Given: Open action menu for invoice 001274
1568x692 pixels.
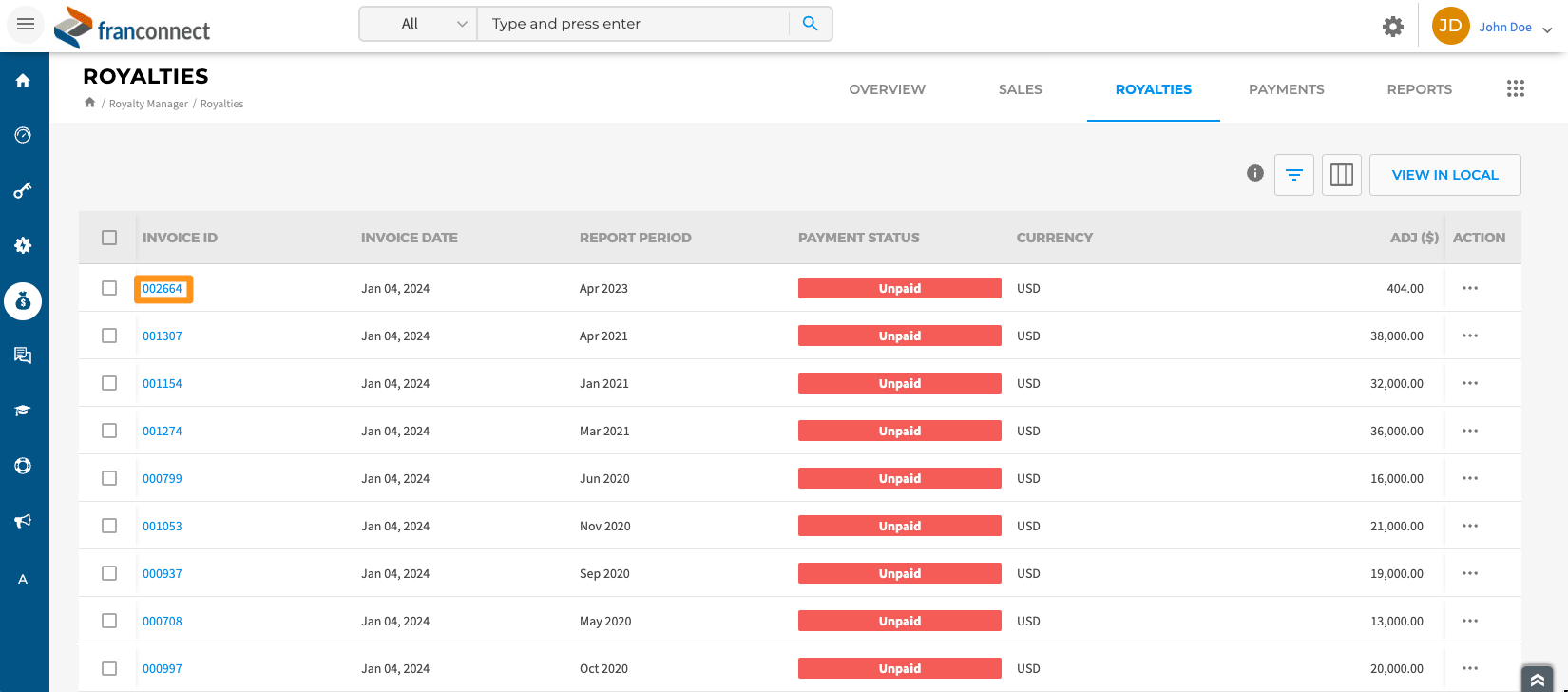Looking at the screenshot, I should click(x=1470, y=431).
